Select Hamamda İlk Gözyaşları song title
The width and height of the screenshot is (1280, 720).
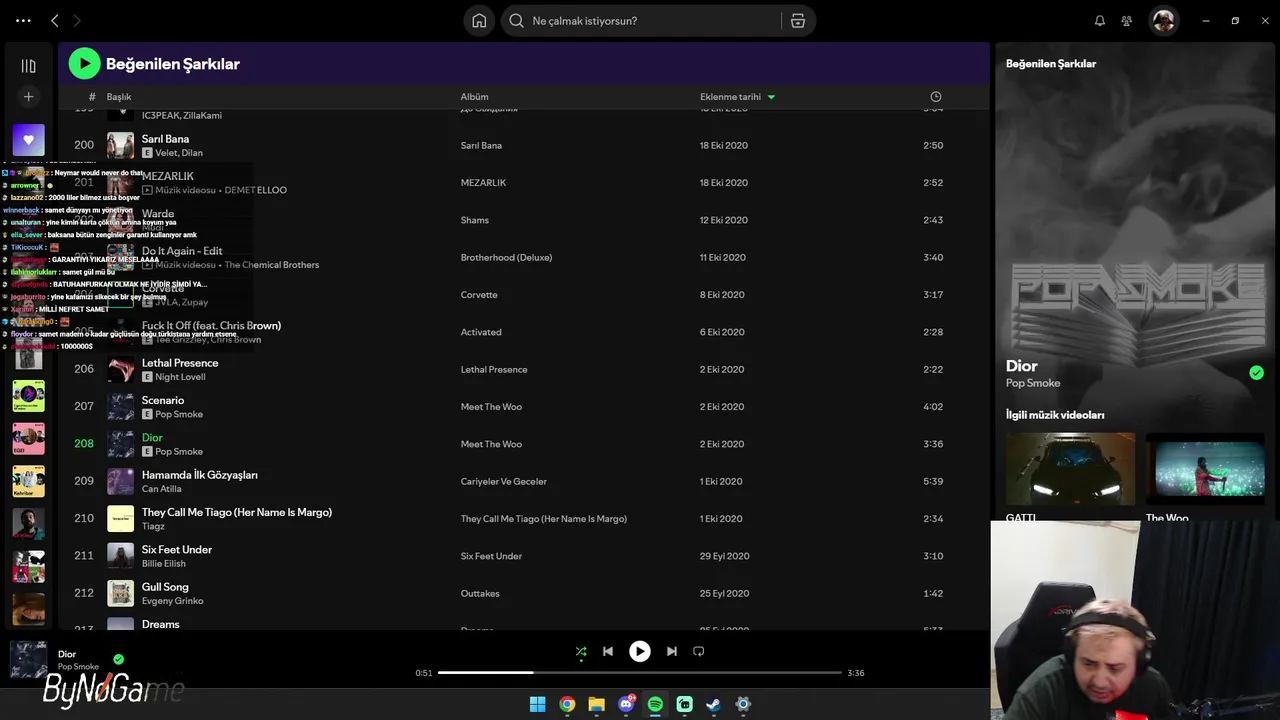(200, 475)
